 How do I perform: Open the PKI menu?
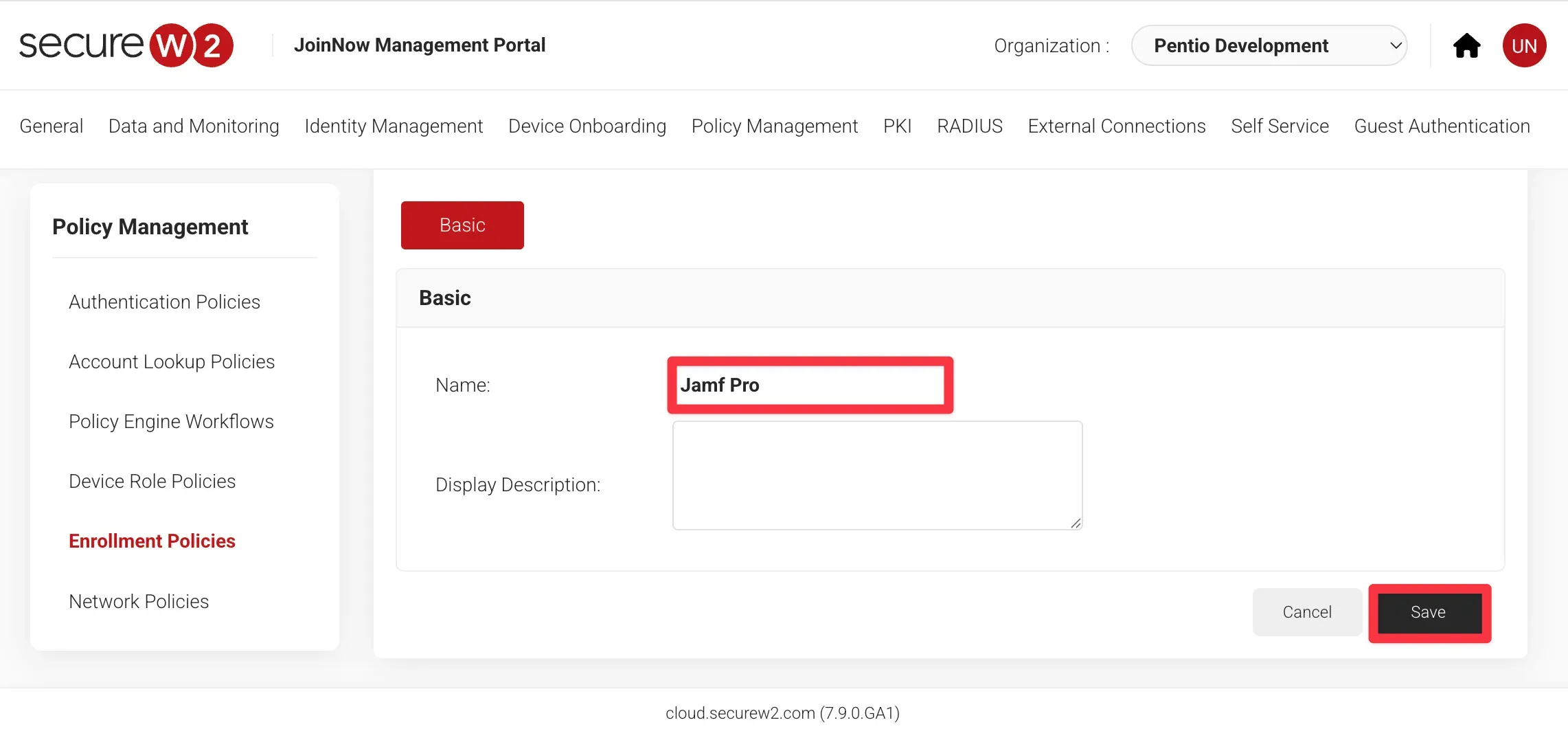point(897,126)
